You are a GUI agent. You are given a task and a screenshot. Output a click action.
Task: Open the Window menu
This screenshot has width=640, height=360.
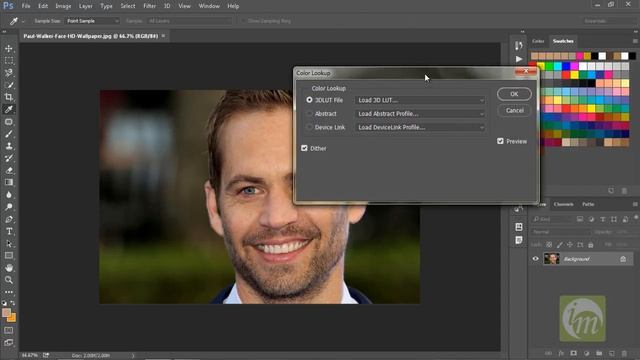[209, 6]
